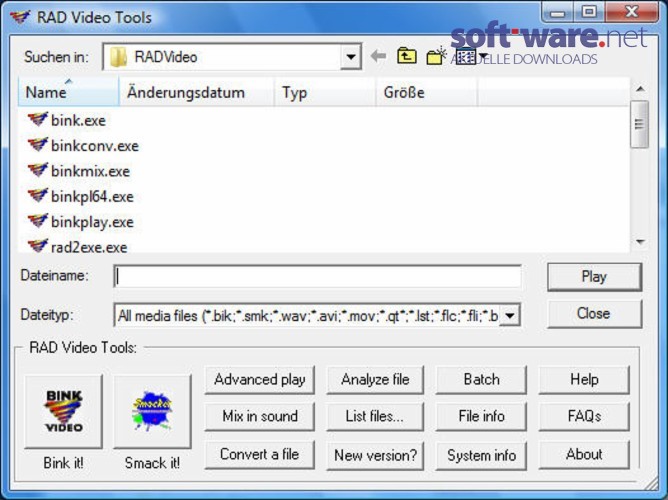Click the RAD Video Tools title bar icon
Image resolution: width=668 pixels, height=500 pixels.
point(20,17)
